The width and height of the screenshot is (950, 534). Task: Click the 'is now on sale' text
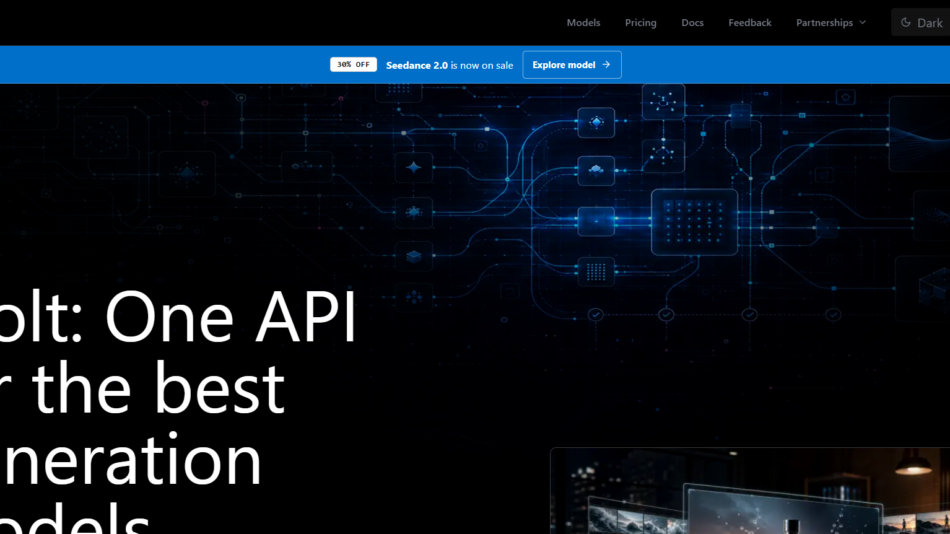pos(482,65)
